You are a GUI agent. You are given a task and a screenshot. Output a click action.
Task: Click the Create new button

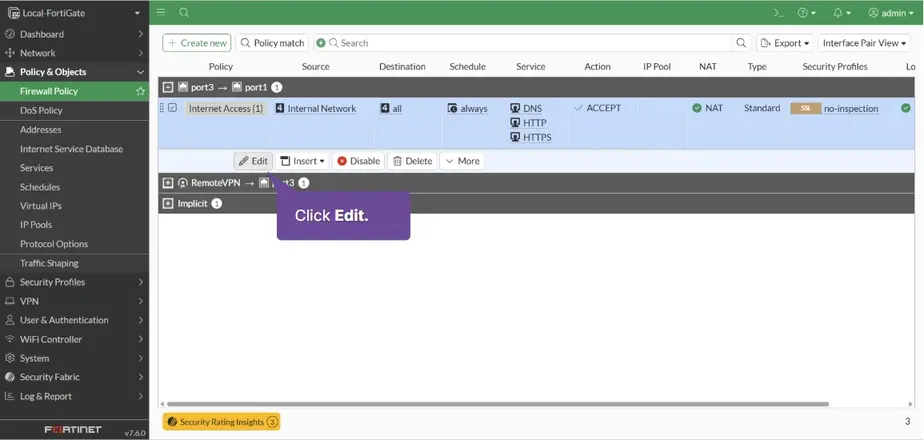(197, 43)
